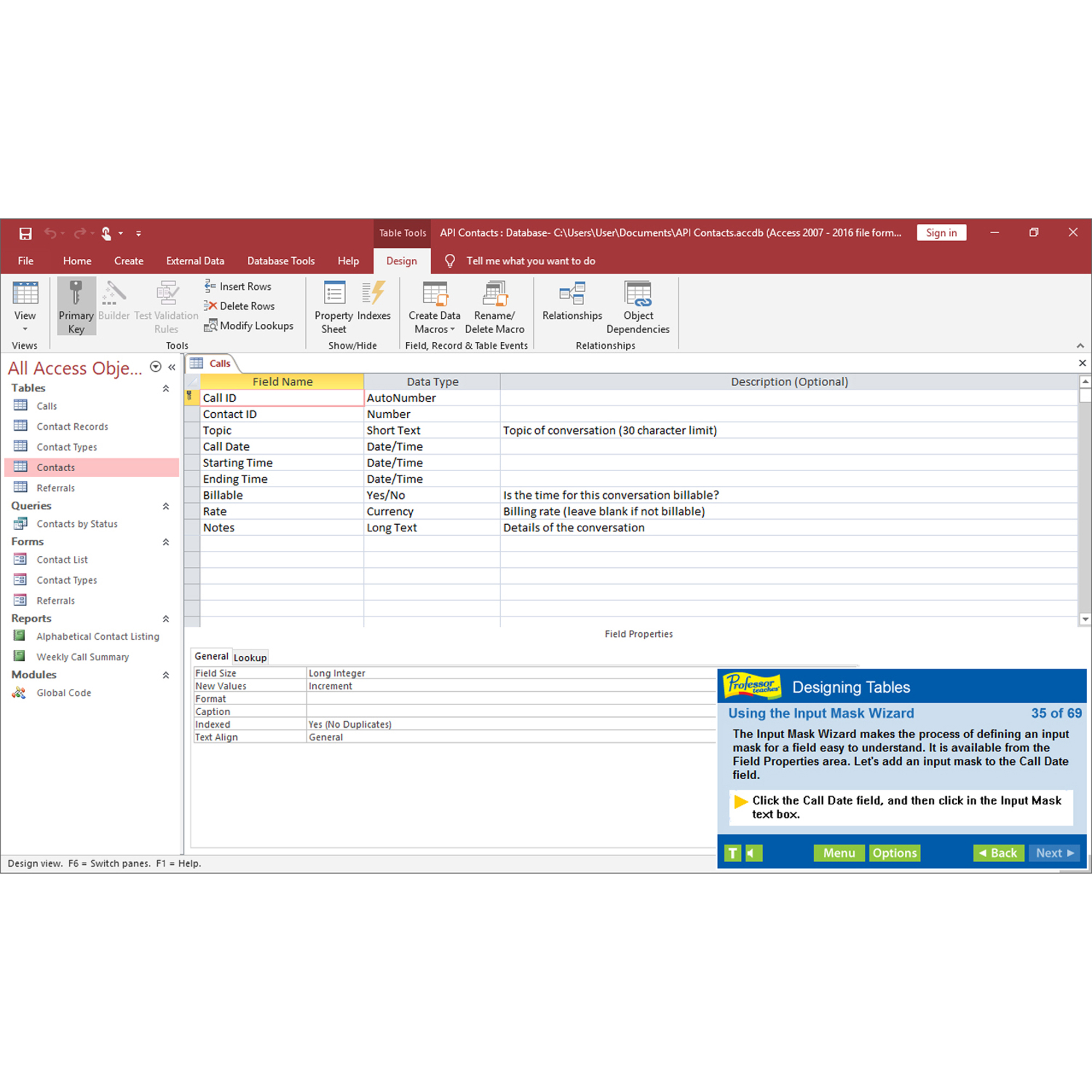This screenshot has height=1092, width=1092.
Task: Open the Property Sheet
Action: click(x=334, y=307)
